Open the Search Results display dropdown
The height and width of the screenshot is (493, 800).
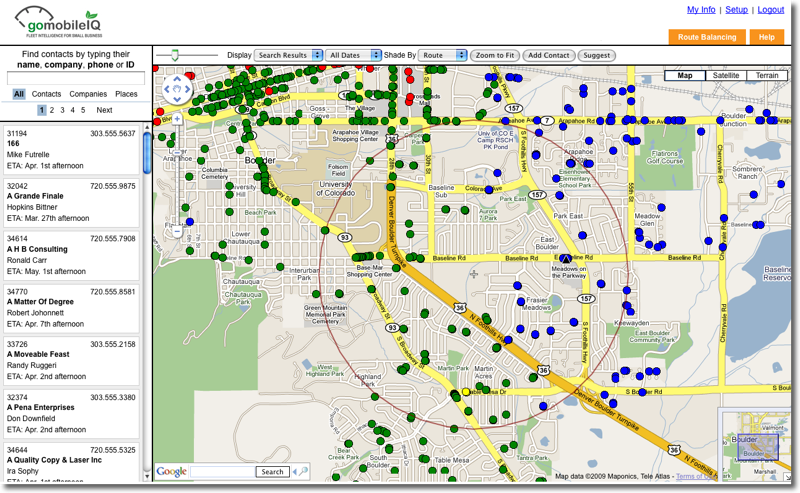pos(289,56)
